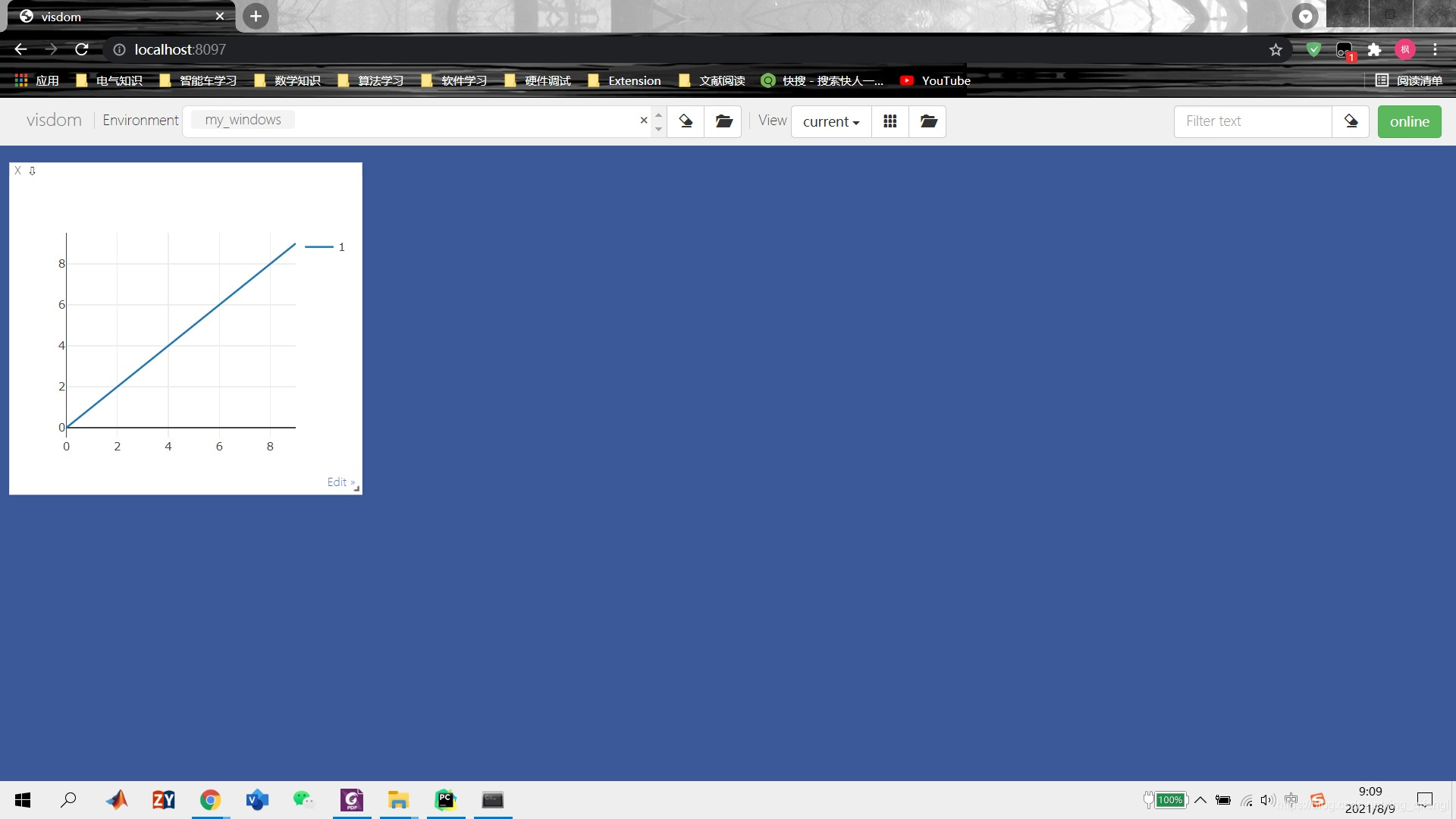
Task: Click the online button
Action: [x=1409, y=120]
